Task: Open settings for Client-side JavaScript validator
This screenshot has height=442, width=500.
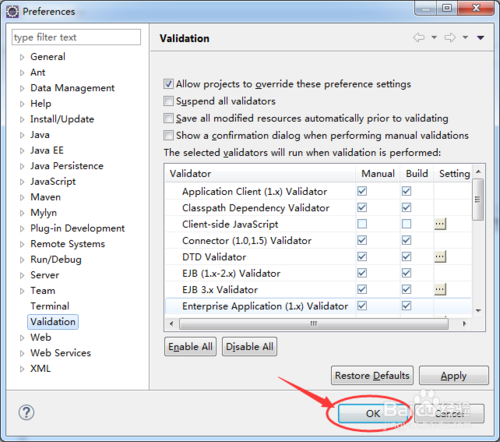Action: (x=440, y=224)
